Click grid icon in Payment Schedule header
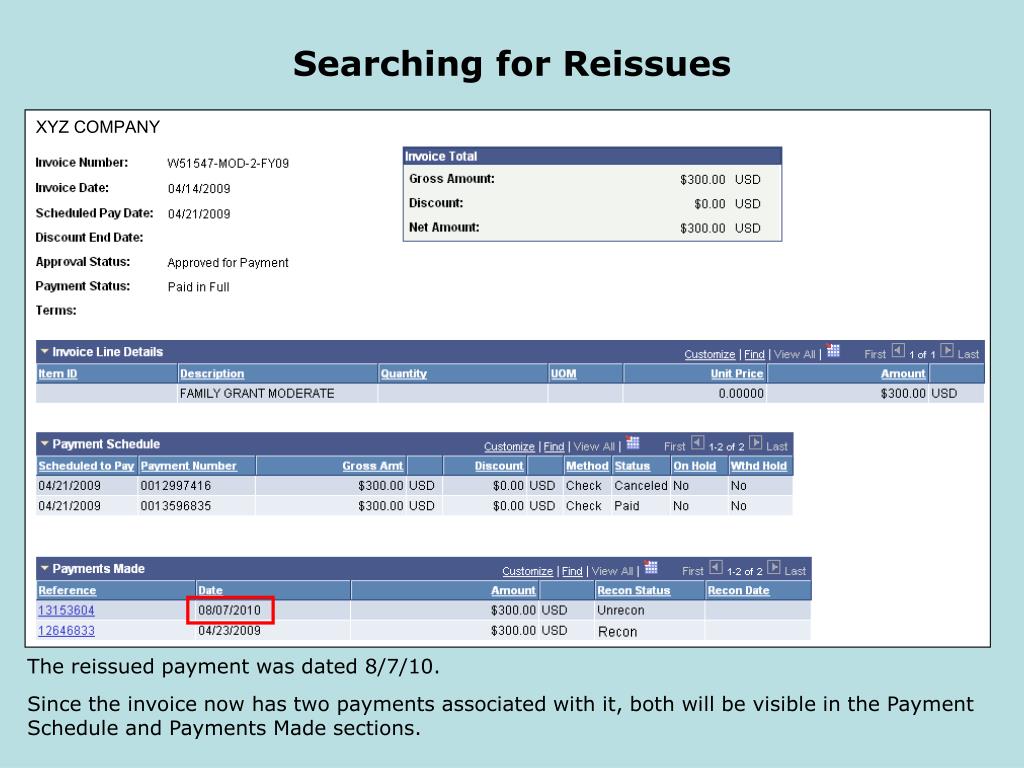 [633, 444]
